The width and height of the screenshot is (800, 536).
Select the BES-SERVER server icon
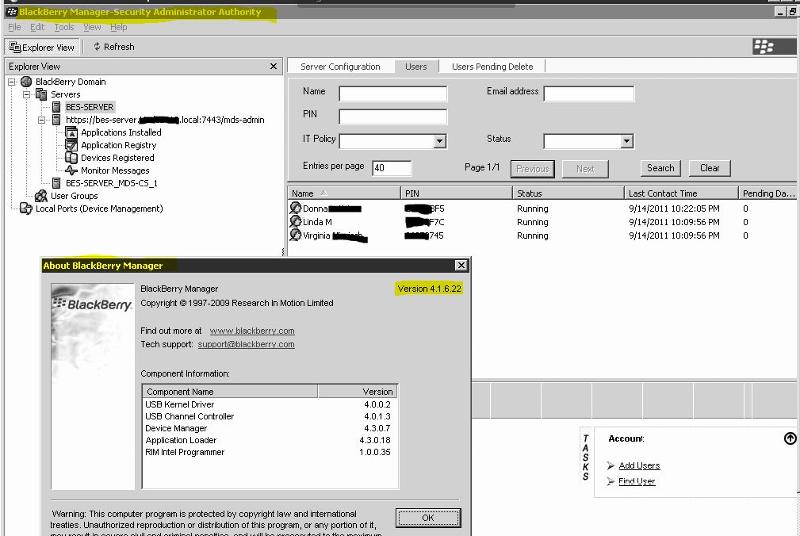tap(57, 107)
